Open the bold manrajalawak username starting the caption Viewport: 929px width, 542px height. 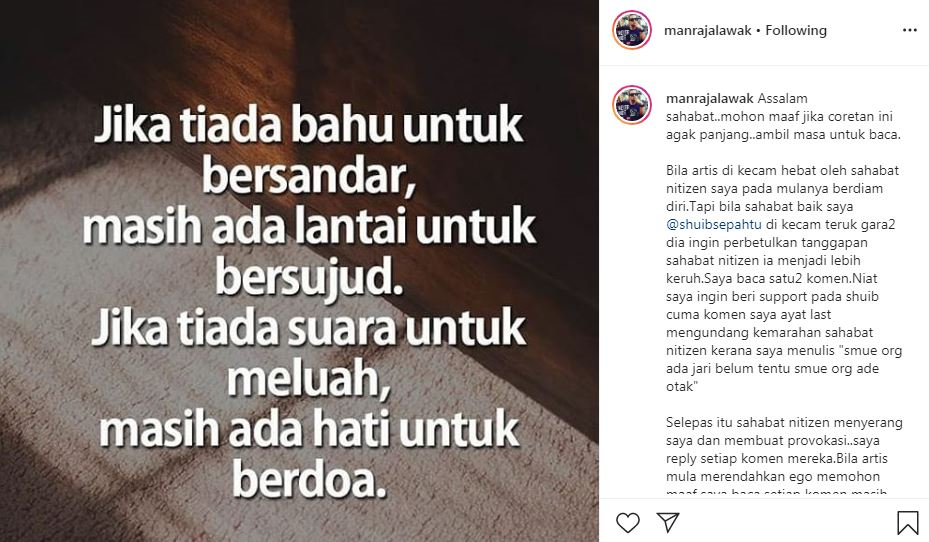coord(710,98)
